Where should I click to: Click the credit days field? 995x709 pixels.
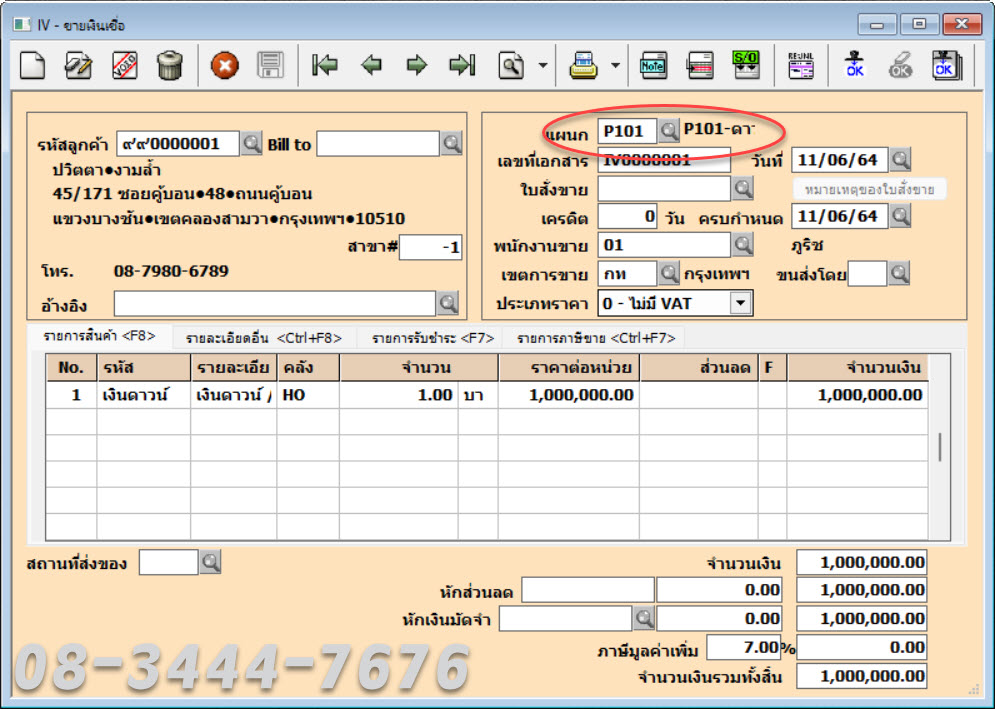(x=627, y=216)
